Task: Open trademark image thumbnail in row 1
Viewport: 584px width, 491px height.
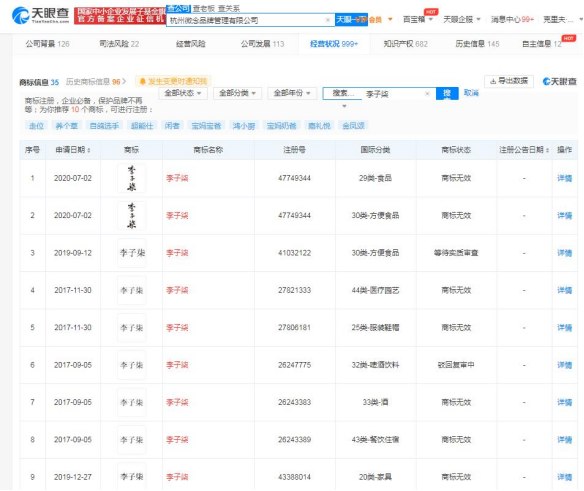Action: pyautogui.click(x=131, y=178)
